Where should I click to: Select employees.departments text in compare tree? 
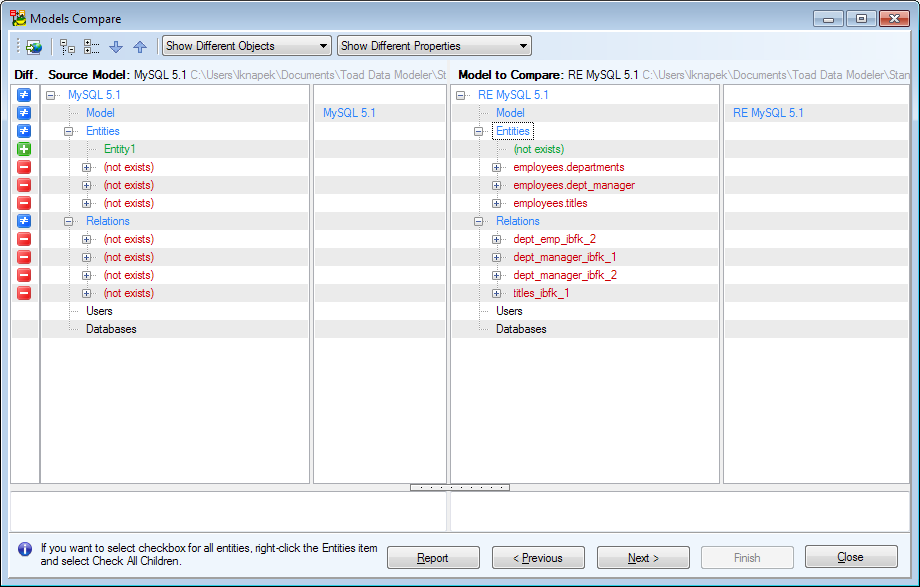(569, 167)
